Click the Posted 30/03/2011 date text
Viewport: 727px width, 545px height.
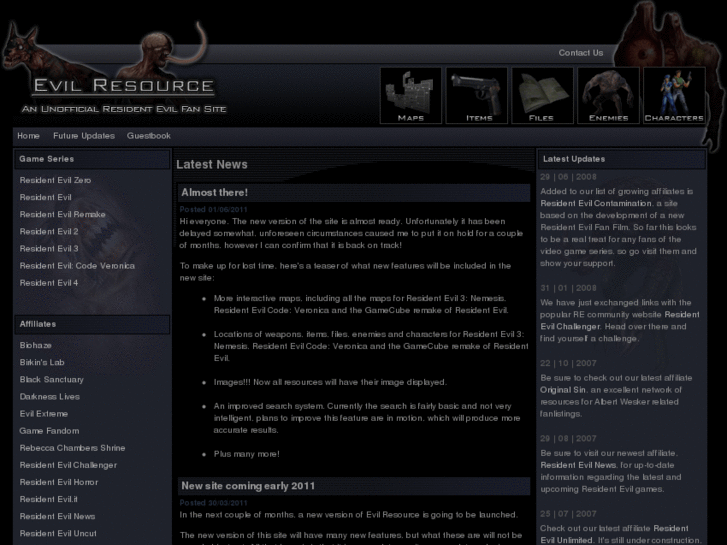pyautogui.click(x=213, y=503)
